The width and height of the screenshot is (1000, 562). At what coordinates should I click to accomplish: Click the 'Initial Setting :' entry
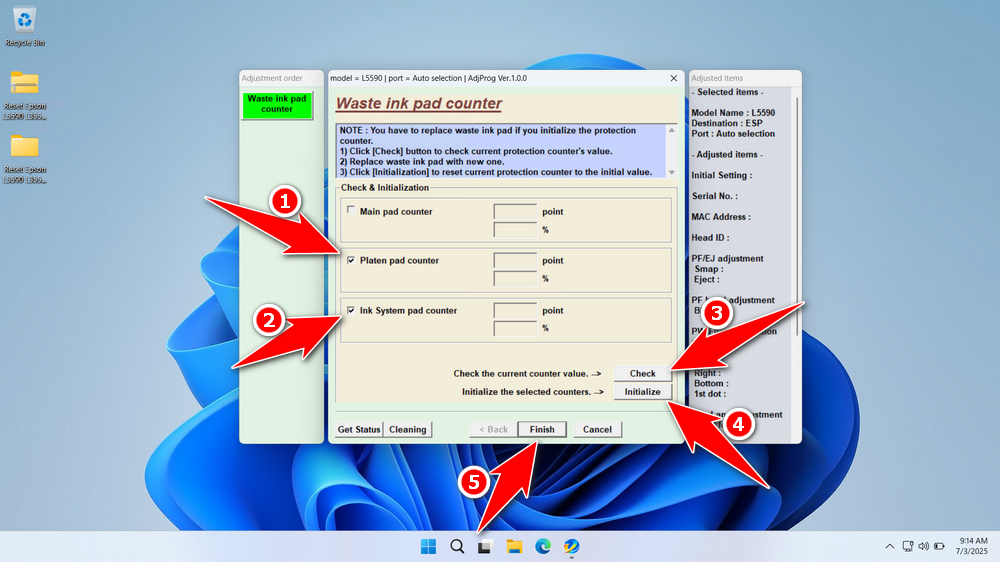point(722,175)
